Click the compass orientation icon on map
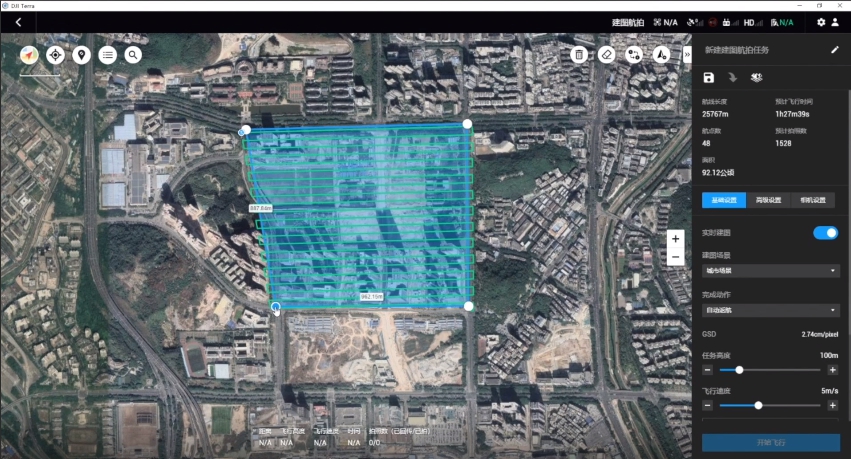851x459 pixels. point(29,55)
